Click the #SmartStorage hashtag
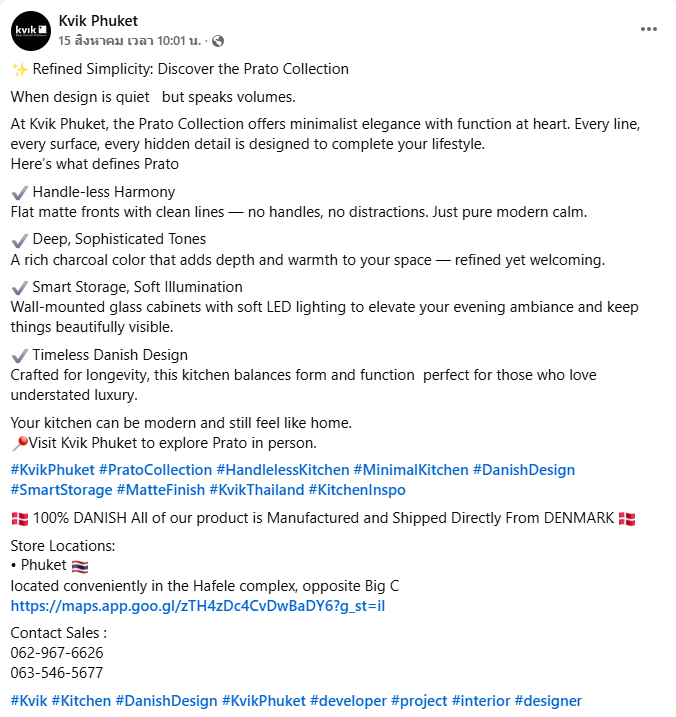This screenshot has width=676, height=717. click(x=61, y=490)
